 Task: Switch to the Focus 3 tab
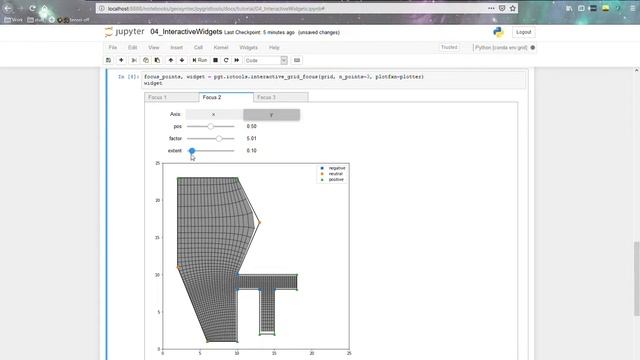[280, 97]
